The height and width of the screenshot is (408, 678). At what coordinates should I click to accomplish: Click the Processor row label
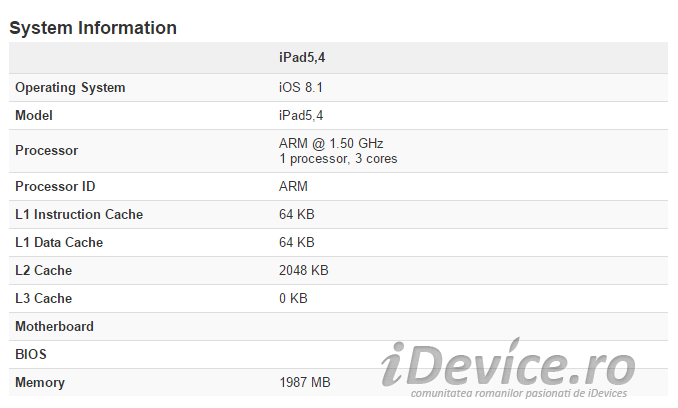tap(47, 150)
